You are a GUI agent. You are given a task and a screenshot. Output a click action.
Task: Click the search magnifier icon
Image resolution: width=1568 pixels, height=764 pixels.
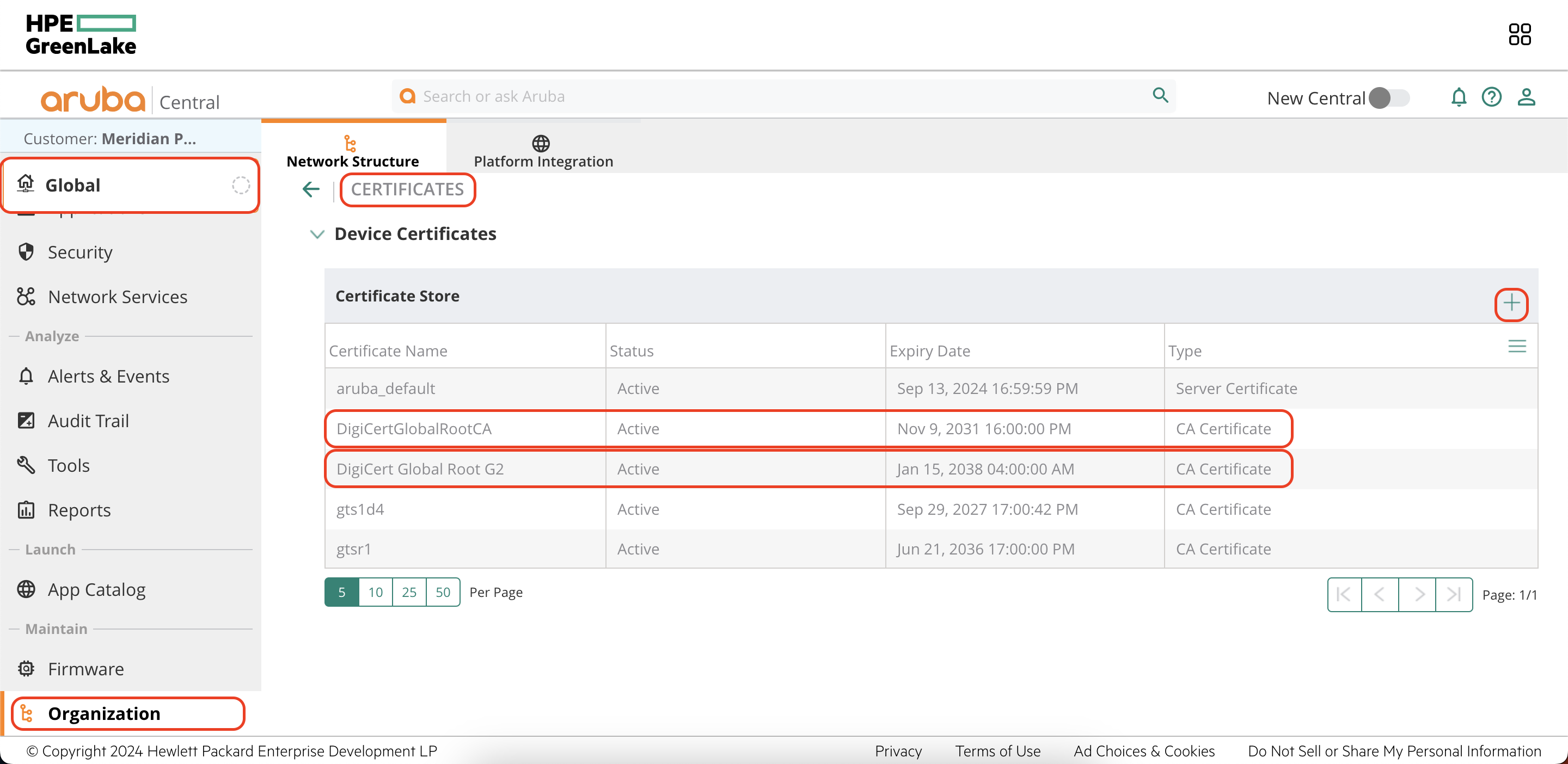coord(1160,96)
